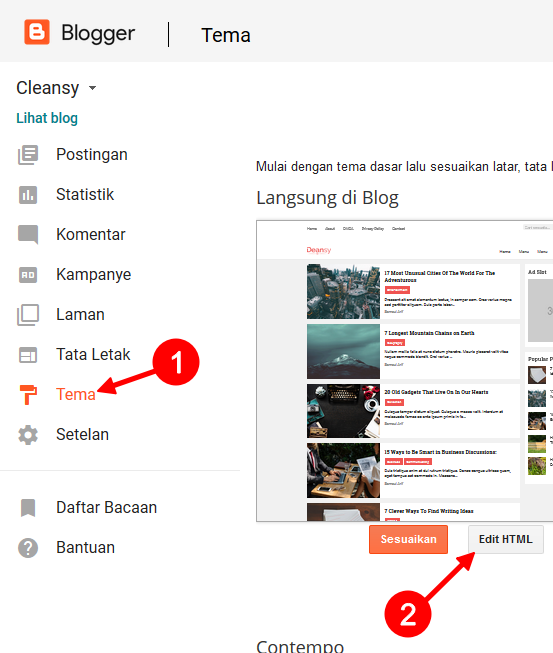Open the Cleansy blog selector name

[x=47, y=88]
